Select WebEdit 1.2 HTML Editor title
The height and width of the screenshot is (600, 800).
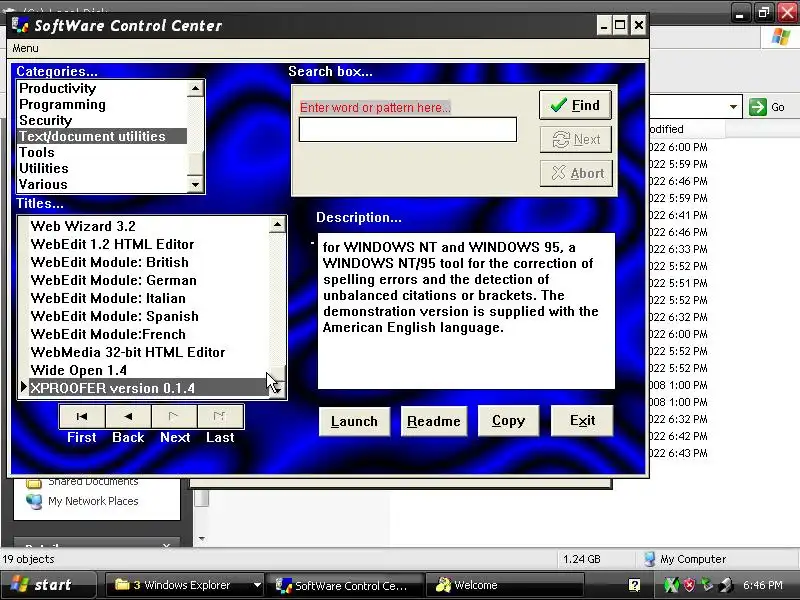(148, 244)
